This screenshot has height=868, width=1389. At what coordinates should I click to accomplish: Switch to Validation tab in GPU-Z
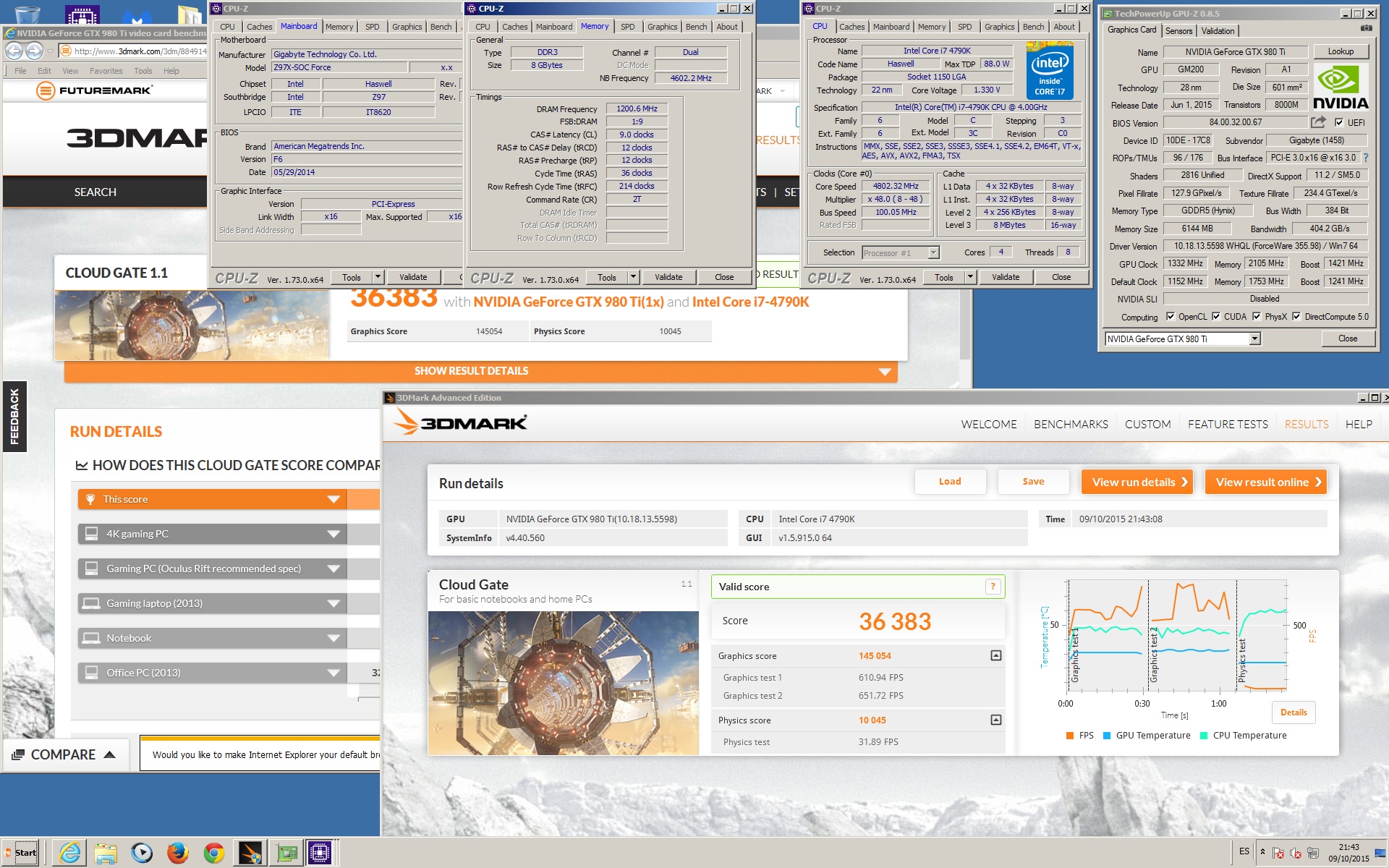pyautogui.click(x=1218, y=30)
